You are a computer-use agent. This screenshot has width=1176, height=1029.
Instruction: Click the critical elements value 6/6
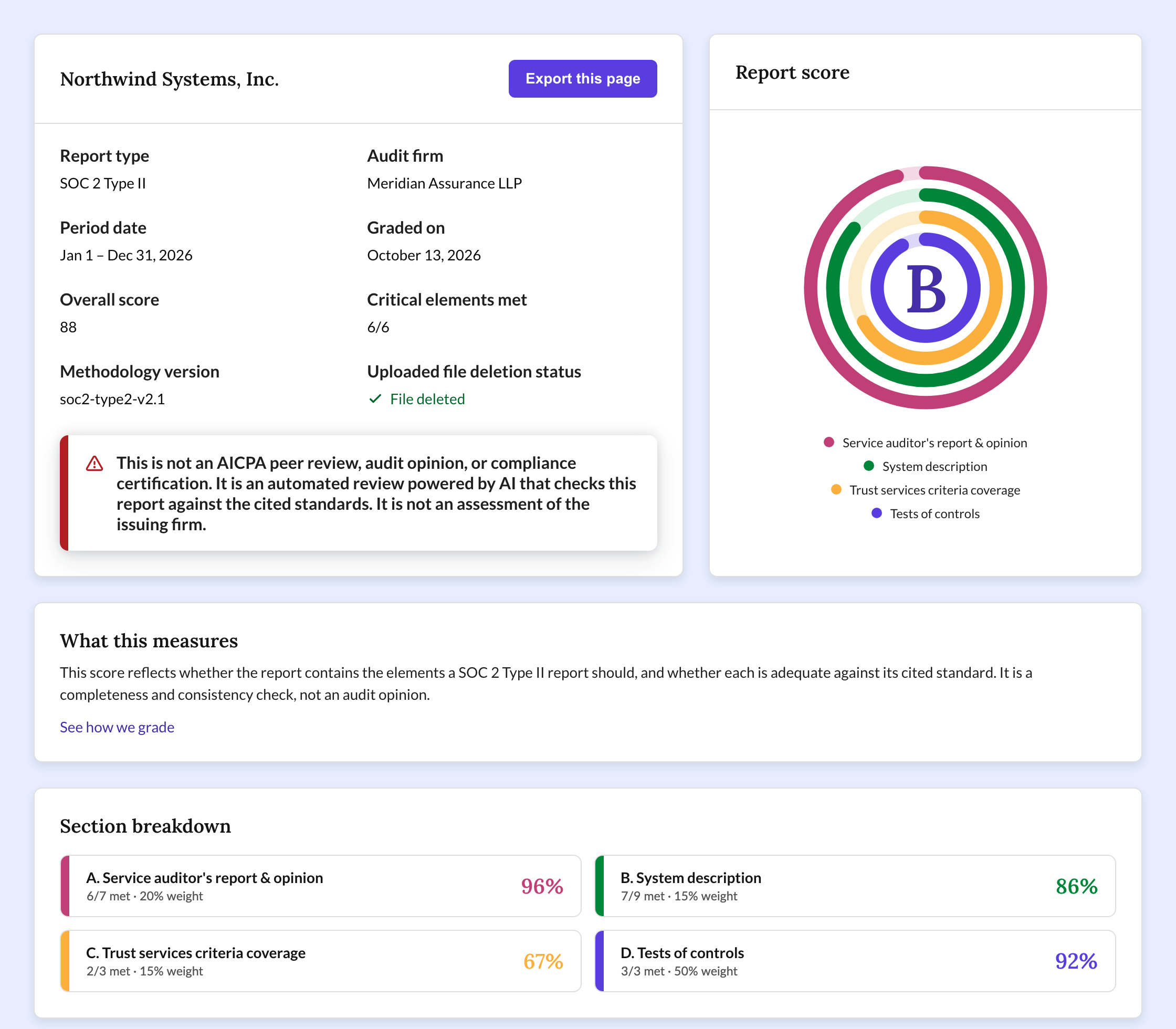click(378, 327)
